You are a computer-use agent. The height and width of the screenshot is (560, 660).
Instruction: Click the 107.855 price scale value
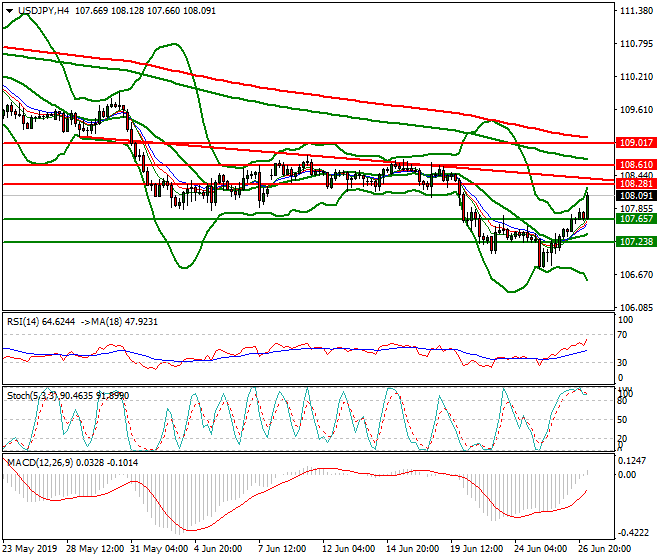click(x=637, y=209)
